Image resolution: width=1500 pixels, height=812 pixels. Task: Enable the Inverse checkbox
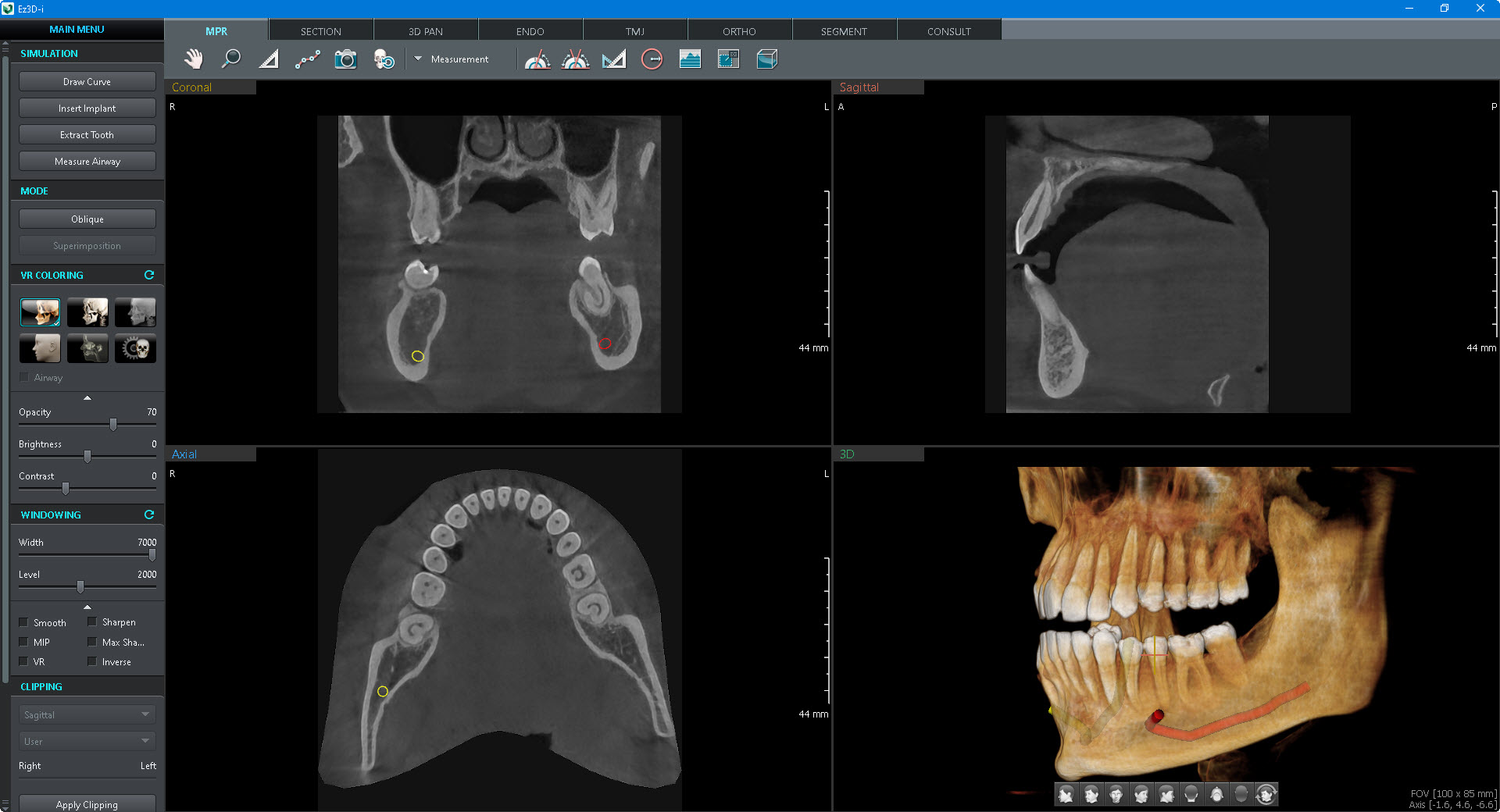(x=92, y=661)
